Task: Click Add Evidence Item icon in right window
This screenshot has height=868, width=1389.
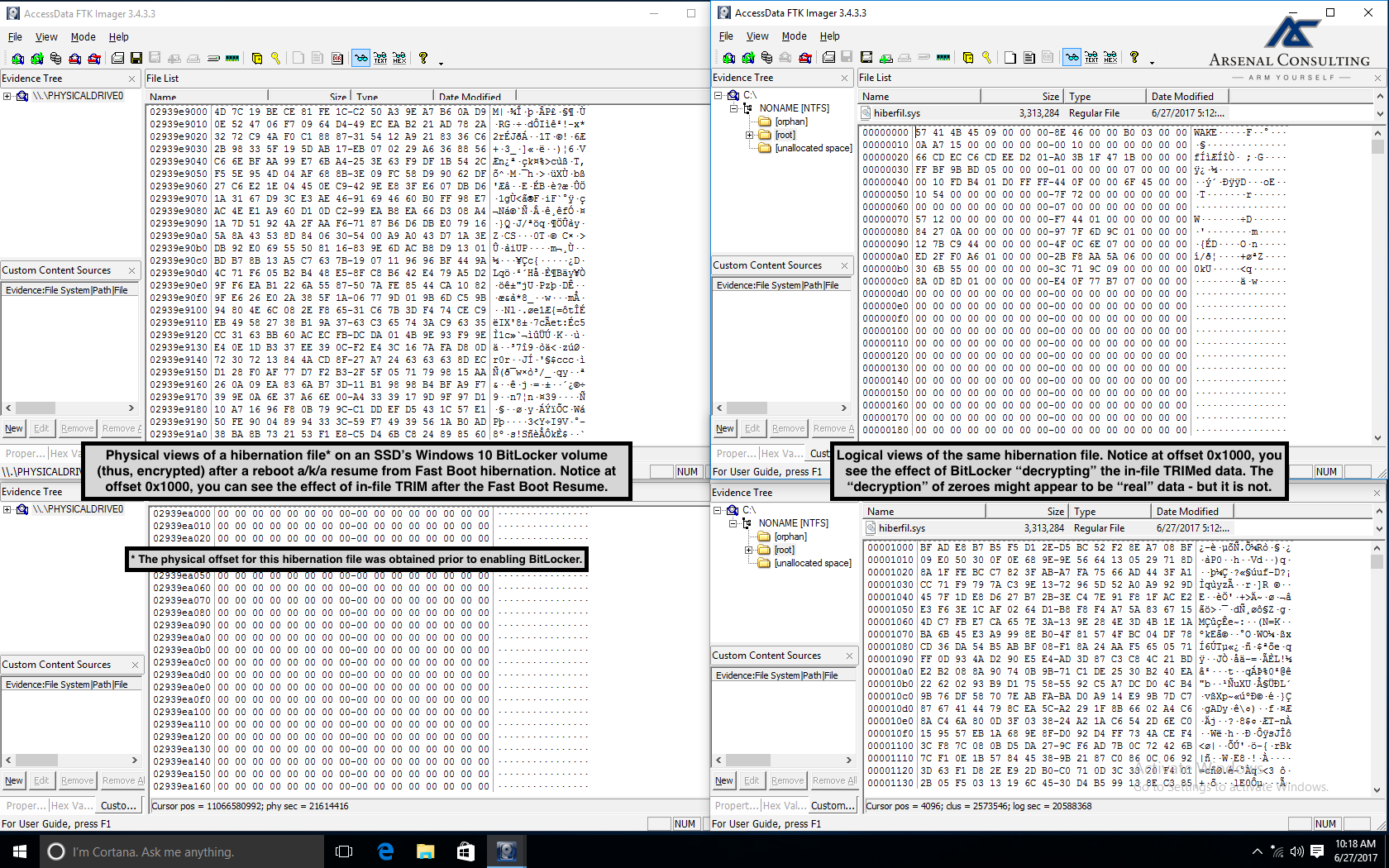Action: (728, 58)
